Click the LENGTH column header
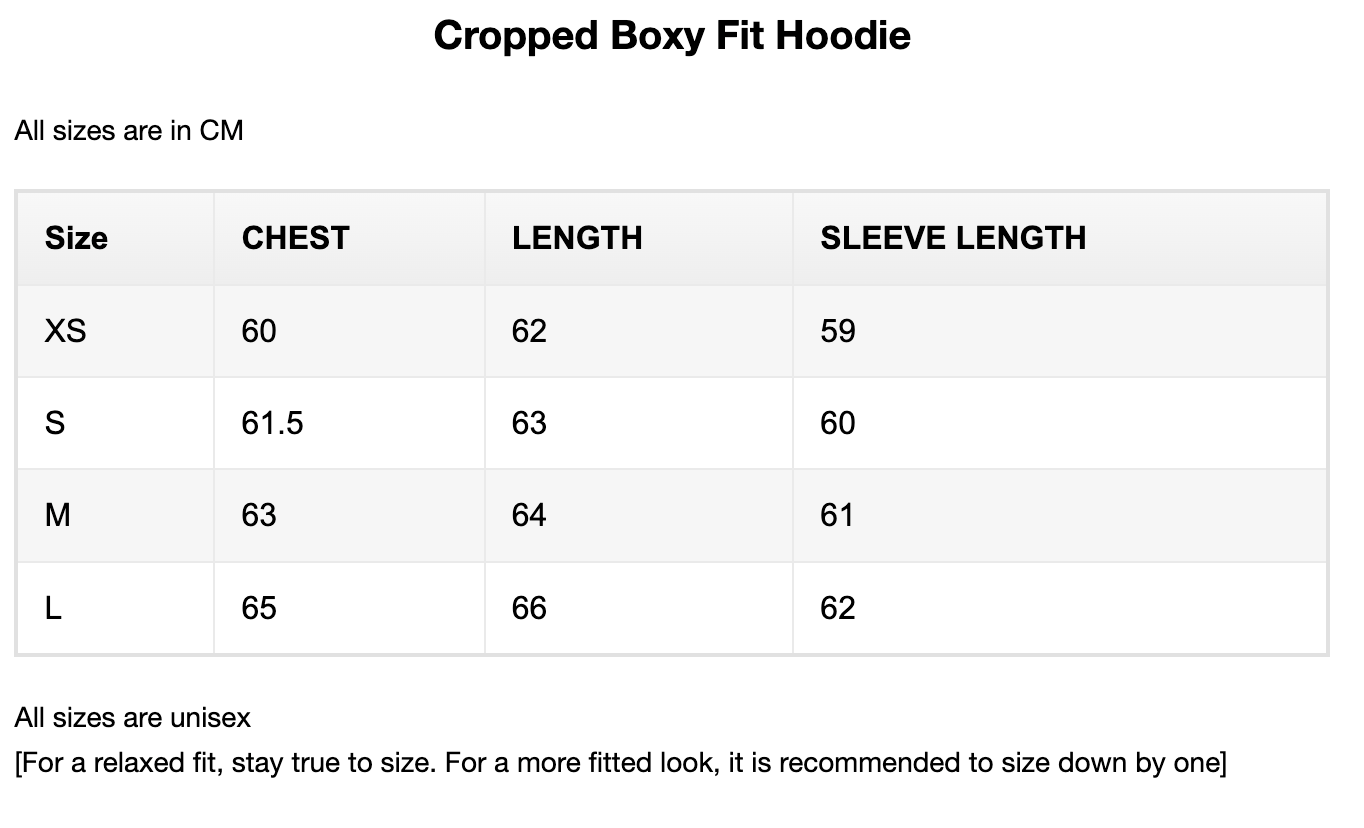 577,238
